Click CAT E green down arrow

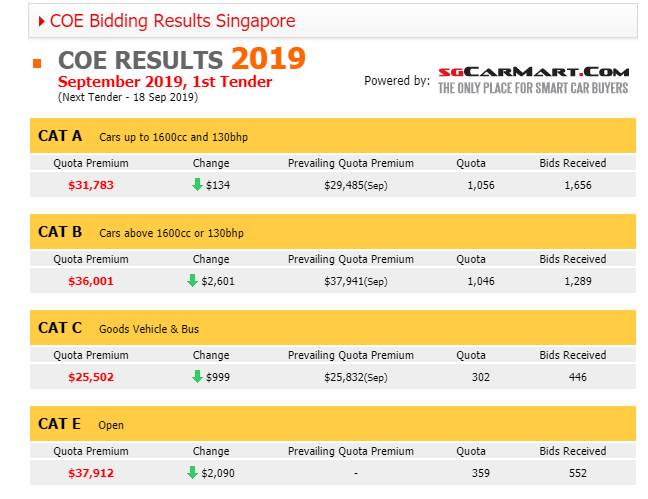(193, 473)
